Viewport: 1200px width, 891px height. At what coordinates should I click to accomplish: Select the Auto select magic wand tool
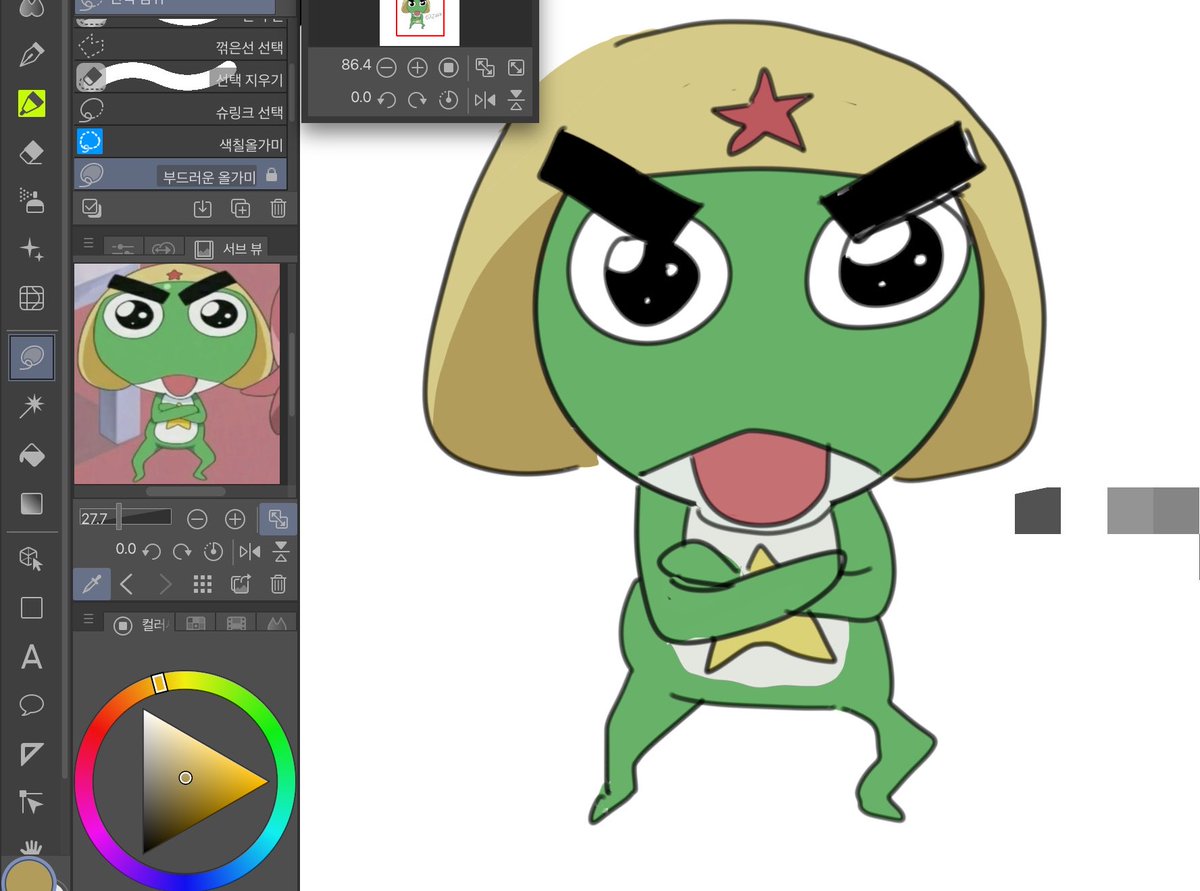point(32,405)
